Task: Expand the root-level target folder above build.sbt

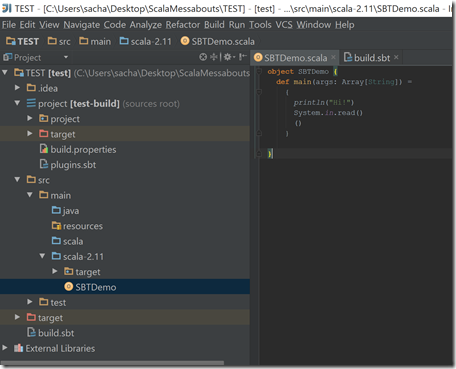Action: click(17, 317)
